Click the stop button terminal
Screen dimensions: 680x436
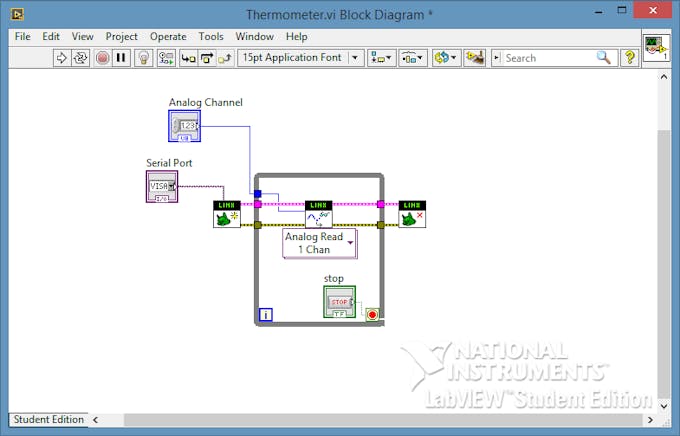[340, 302]
